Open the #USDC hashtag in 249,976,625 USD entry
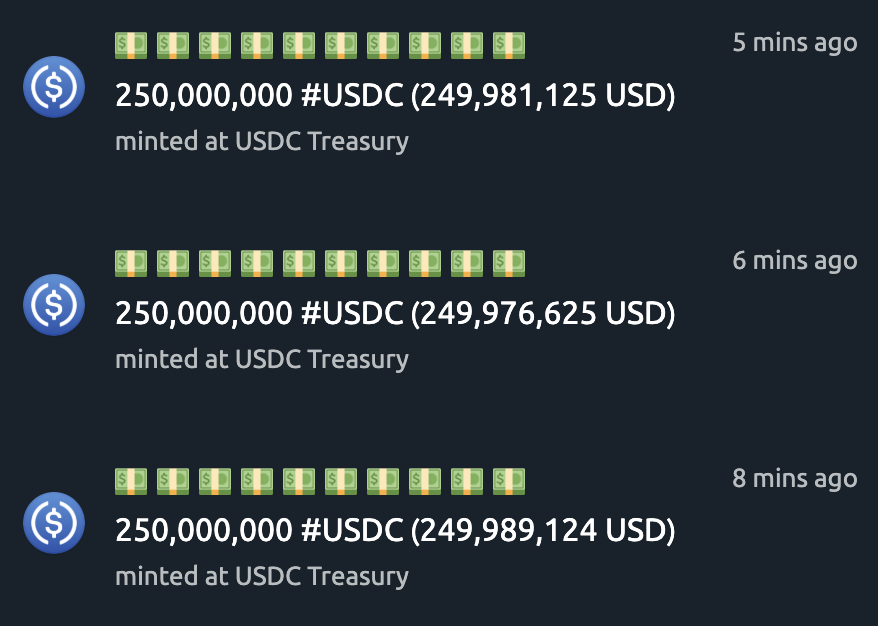This screenshot has height=626, width=878. [x=352, y=312]
